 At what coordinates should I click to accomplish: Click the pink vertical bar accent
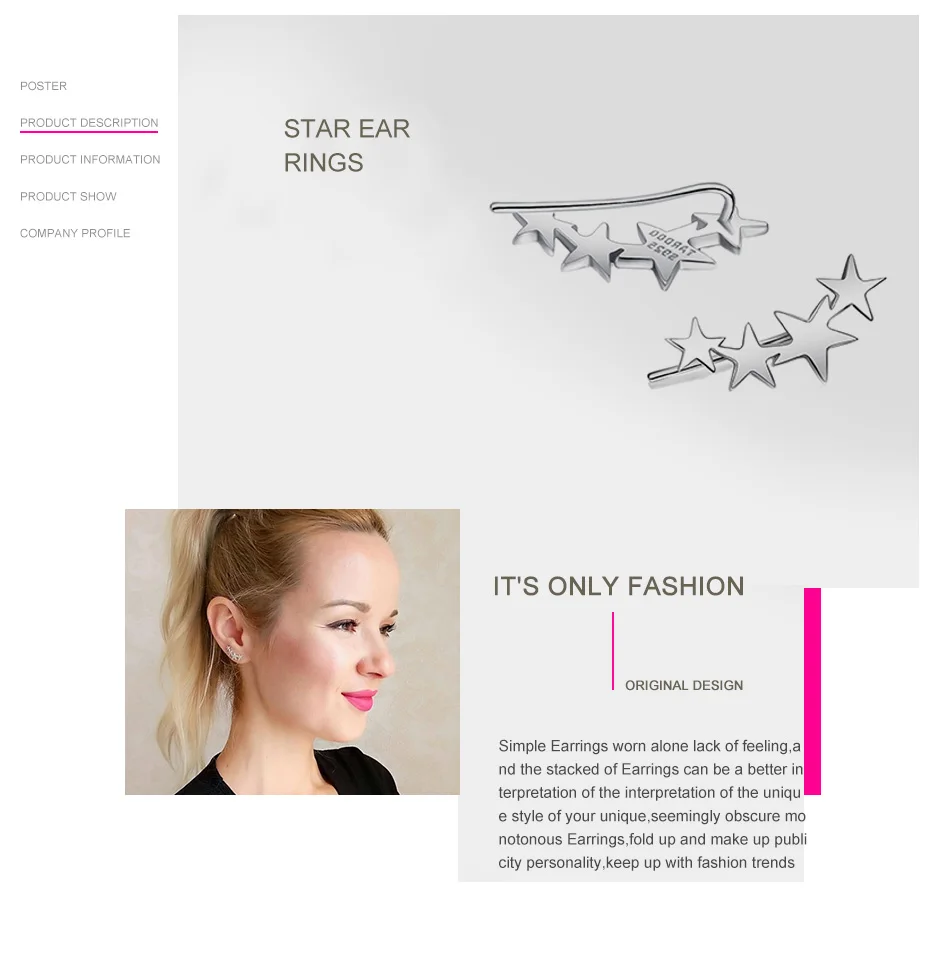click(x=812, y=691)
